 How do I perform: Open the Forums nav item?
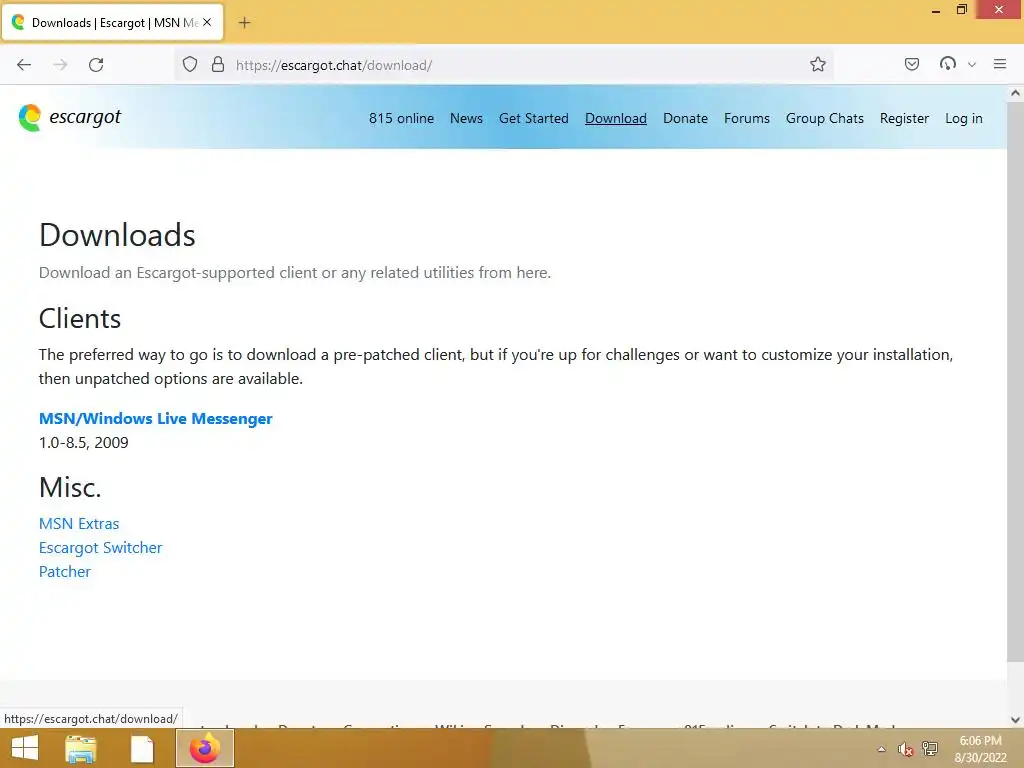click(x=746, y=118)
